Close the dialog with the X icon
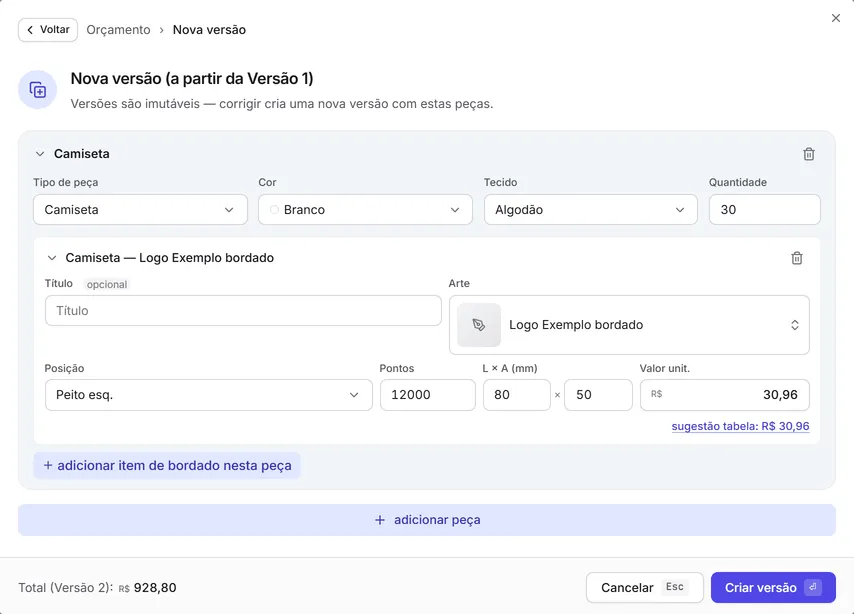This screenshot has width=854, height=614. [835, 18]
